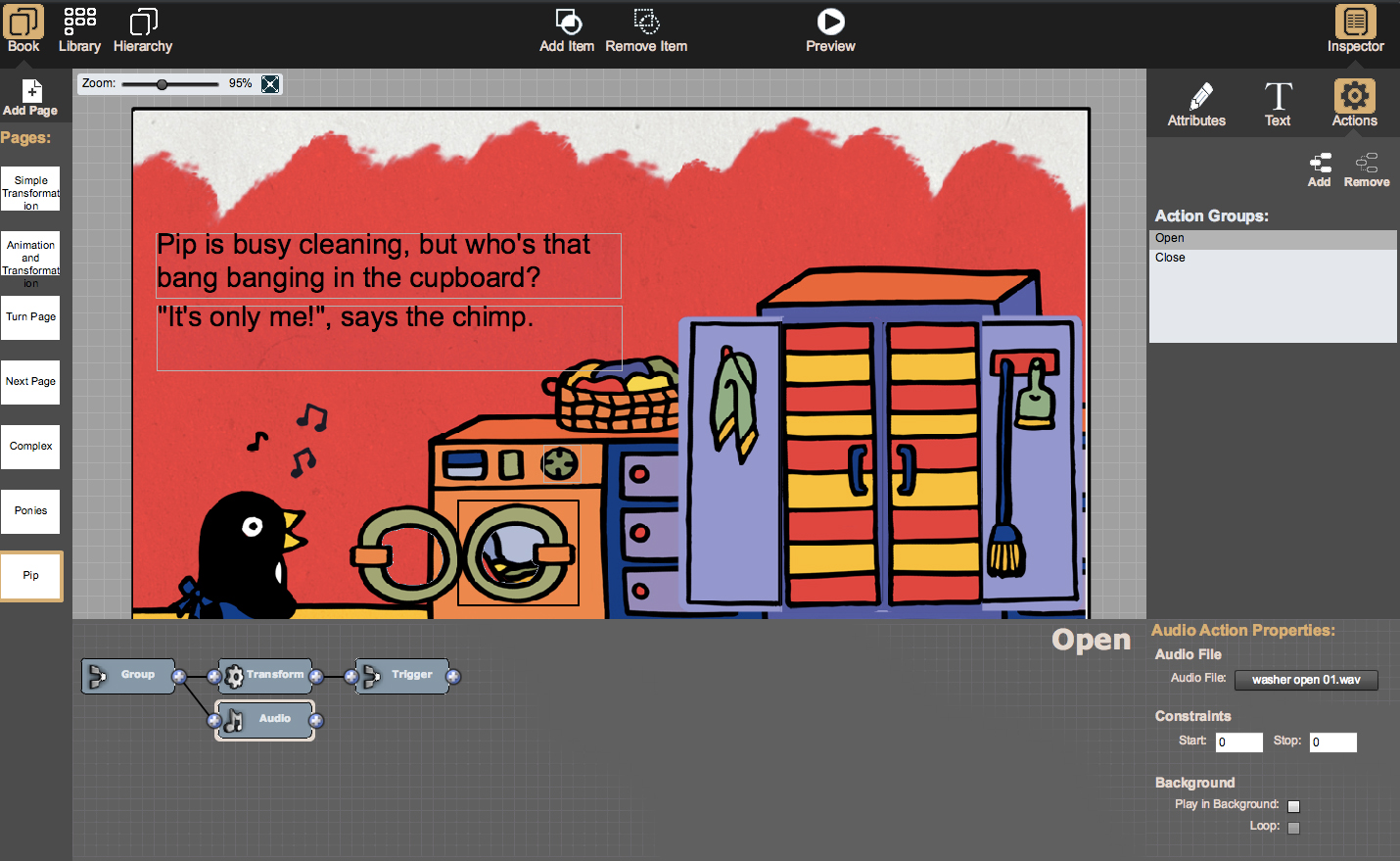The width and height of the screenshot is (1400, 861).
Task: Go to the Ponies page
Action: pos(30,511)
